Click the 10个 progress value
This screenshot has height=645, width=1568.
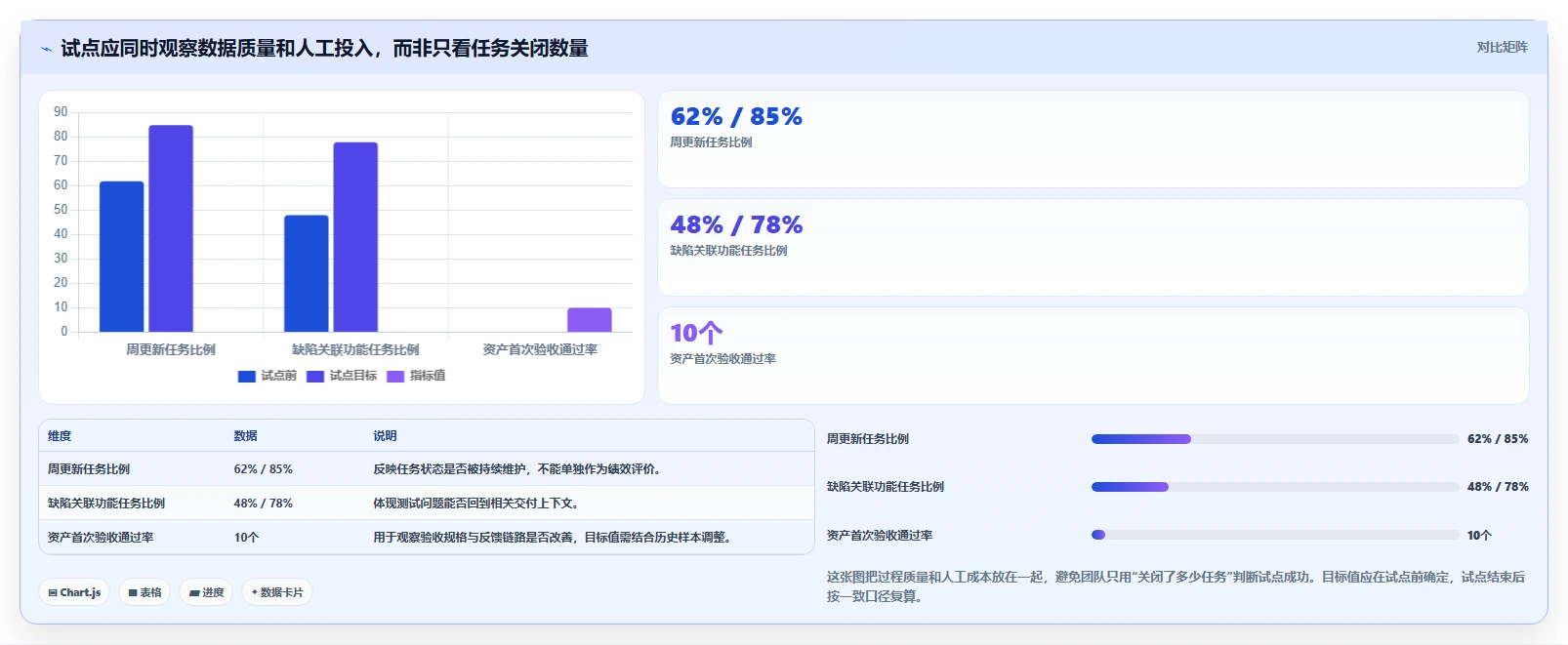point(1479,536)
